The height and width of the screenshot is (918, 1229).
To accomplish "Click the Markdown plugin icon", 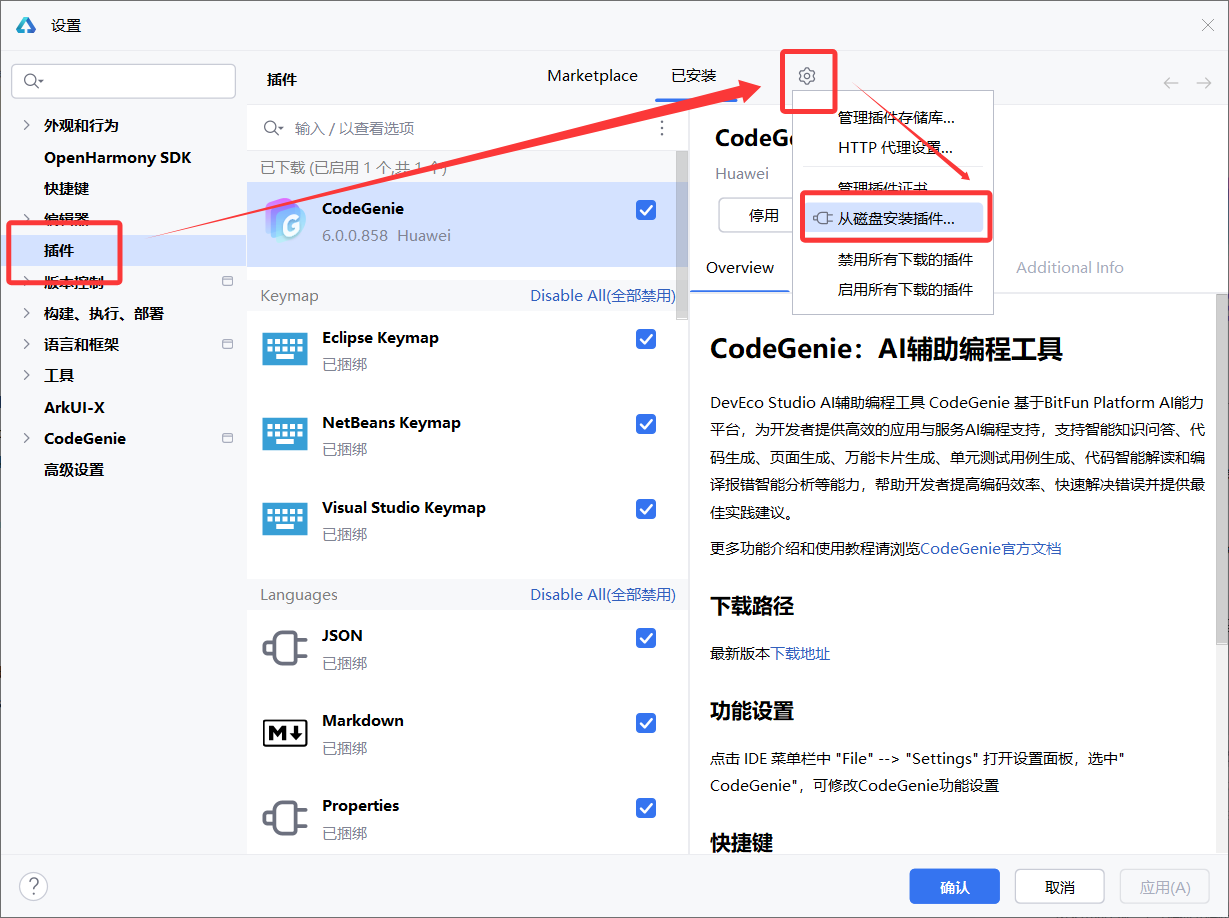I will point(285,733).
